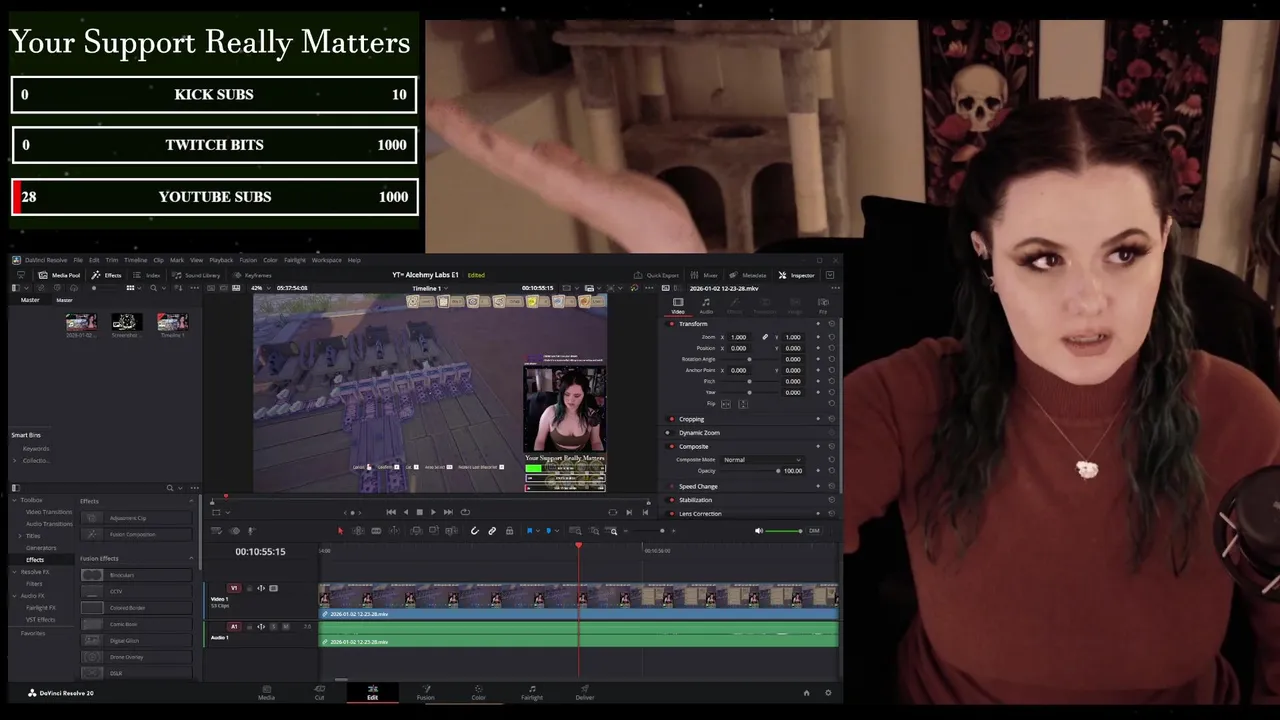Viewport: 1280px width, 720px height.
Task: Toggle the Composite section enable dot
Action: click(x=671, y=447)
